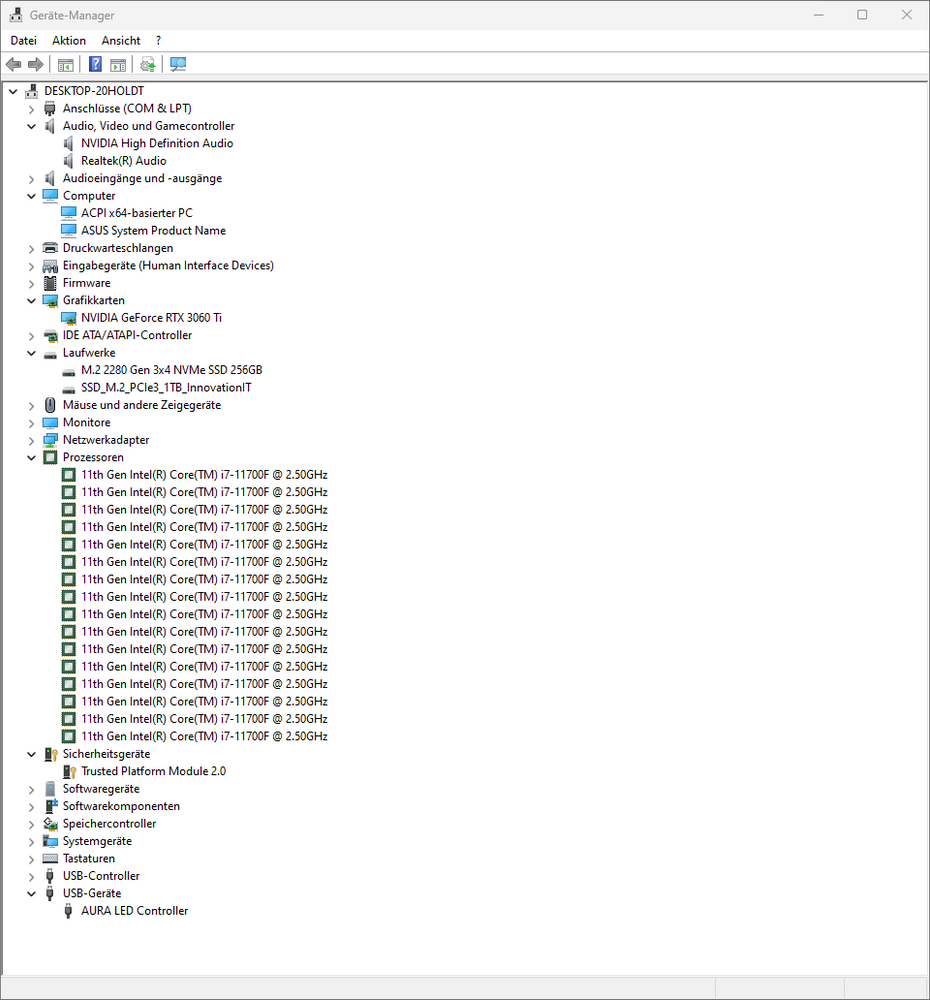This screenshot has width=930, height=1000.
Task: Click the Trusted Platform Module 2.0 device icon
Action: [70, 772]
